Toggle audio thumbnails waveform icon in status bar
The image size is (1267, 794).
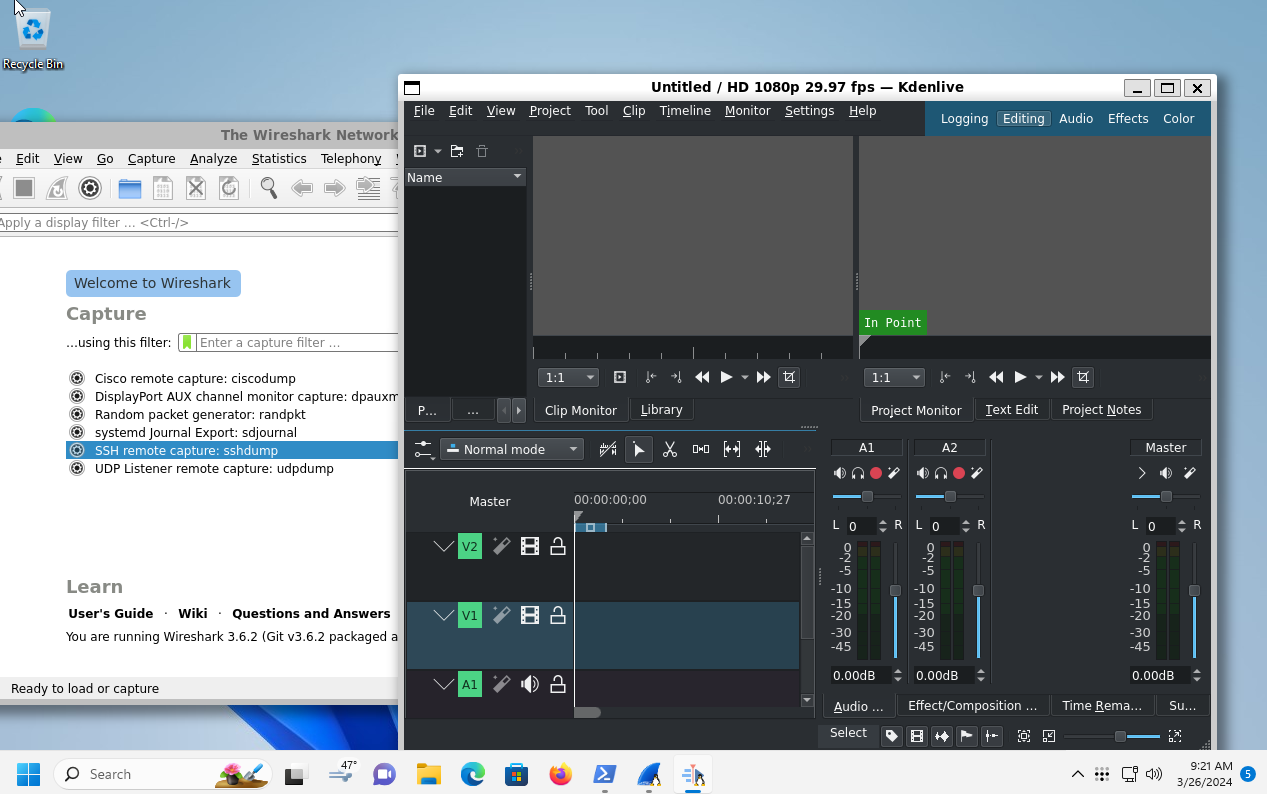[942, 736]
